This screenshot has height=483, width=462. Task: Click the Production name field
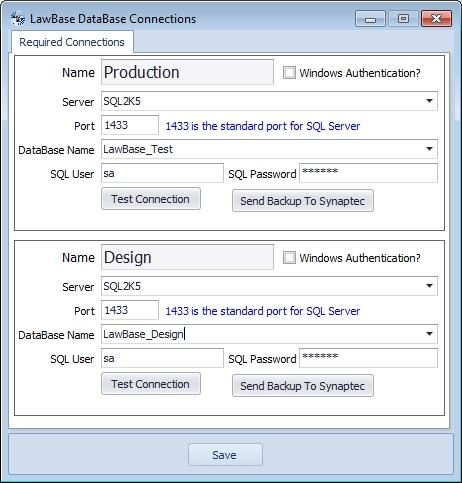coord(187,72)
